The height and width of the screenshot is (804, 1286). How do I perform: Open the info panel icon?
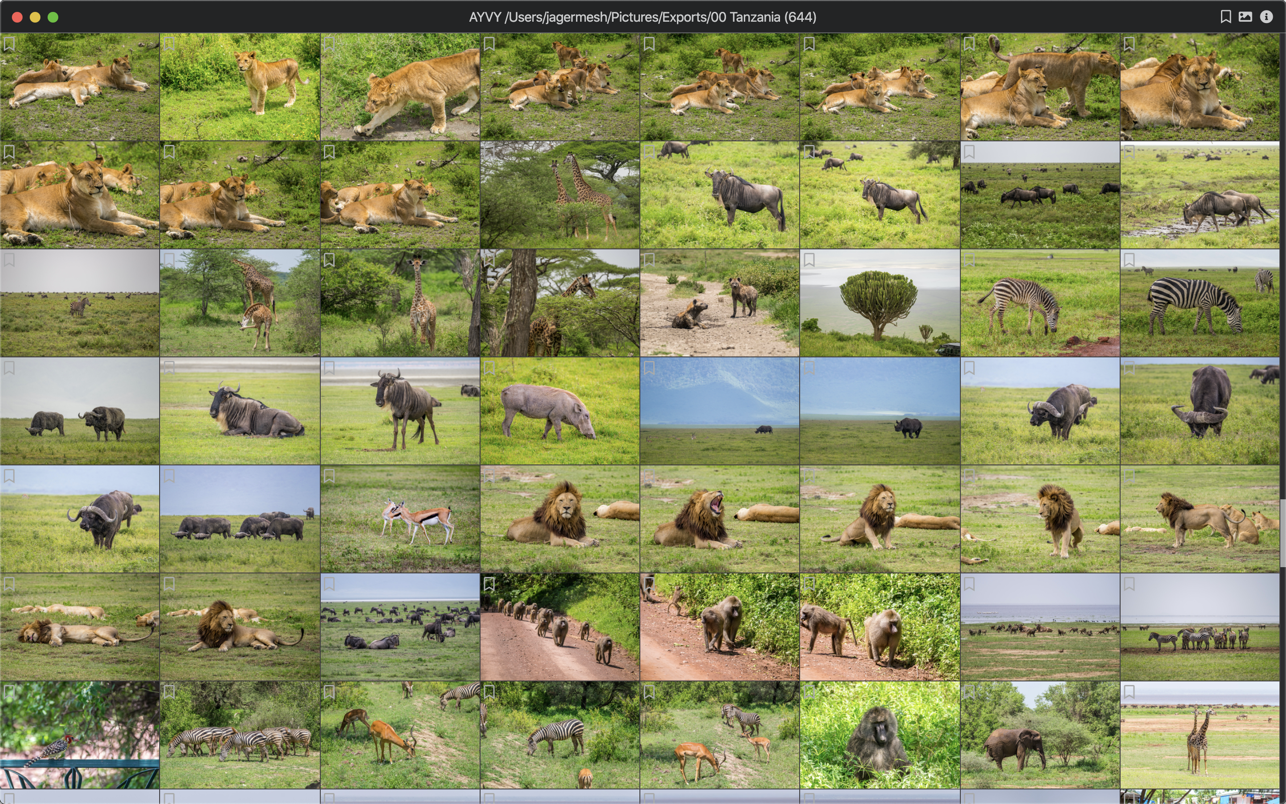[x=1266, y=17]
